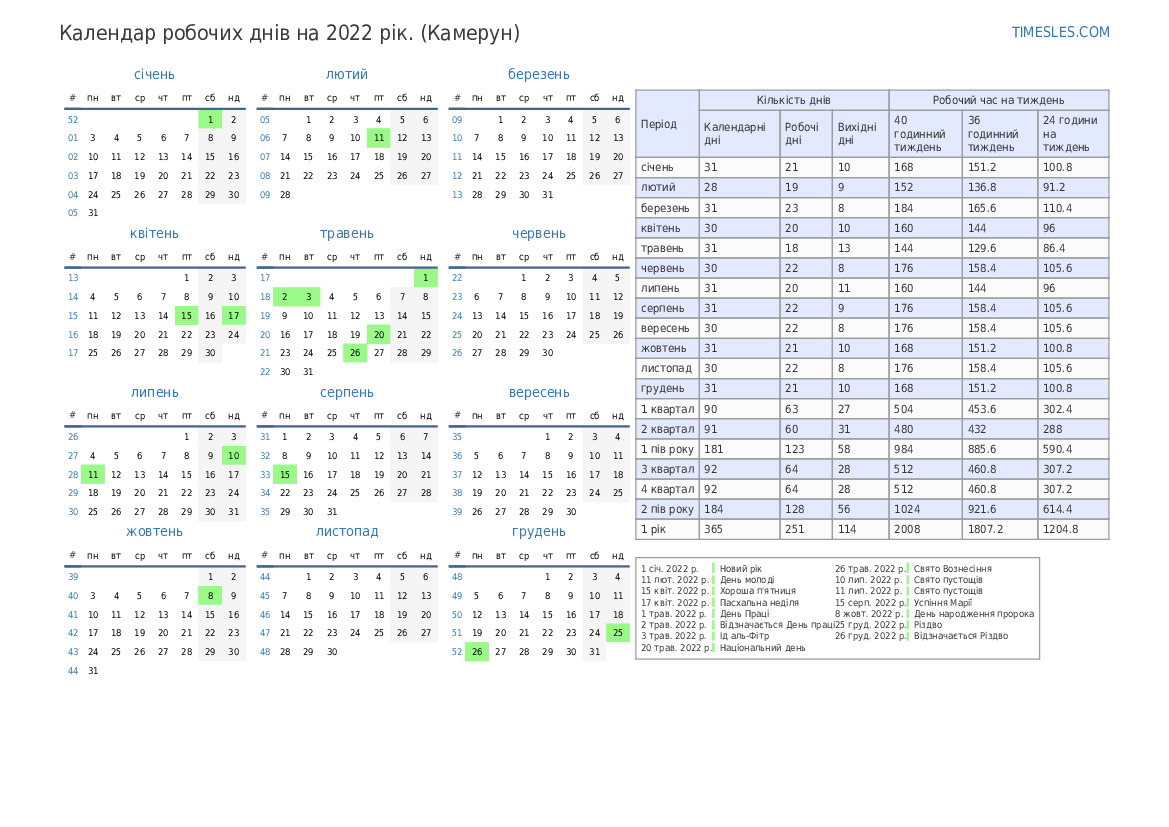The height and width of the screenshot is (827, 1169).
Task: Click the legend entry "Успіння Марії"
Action: point(943,602)
